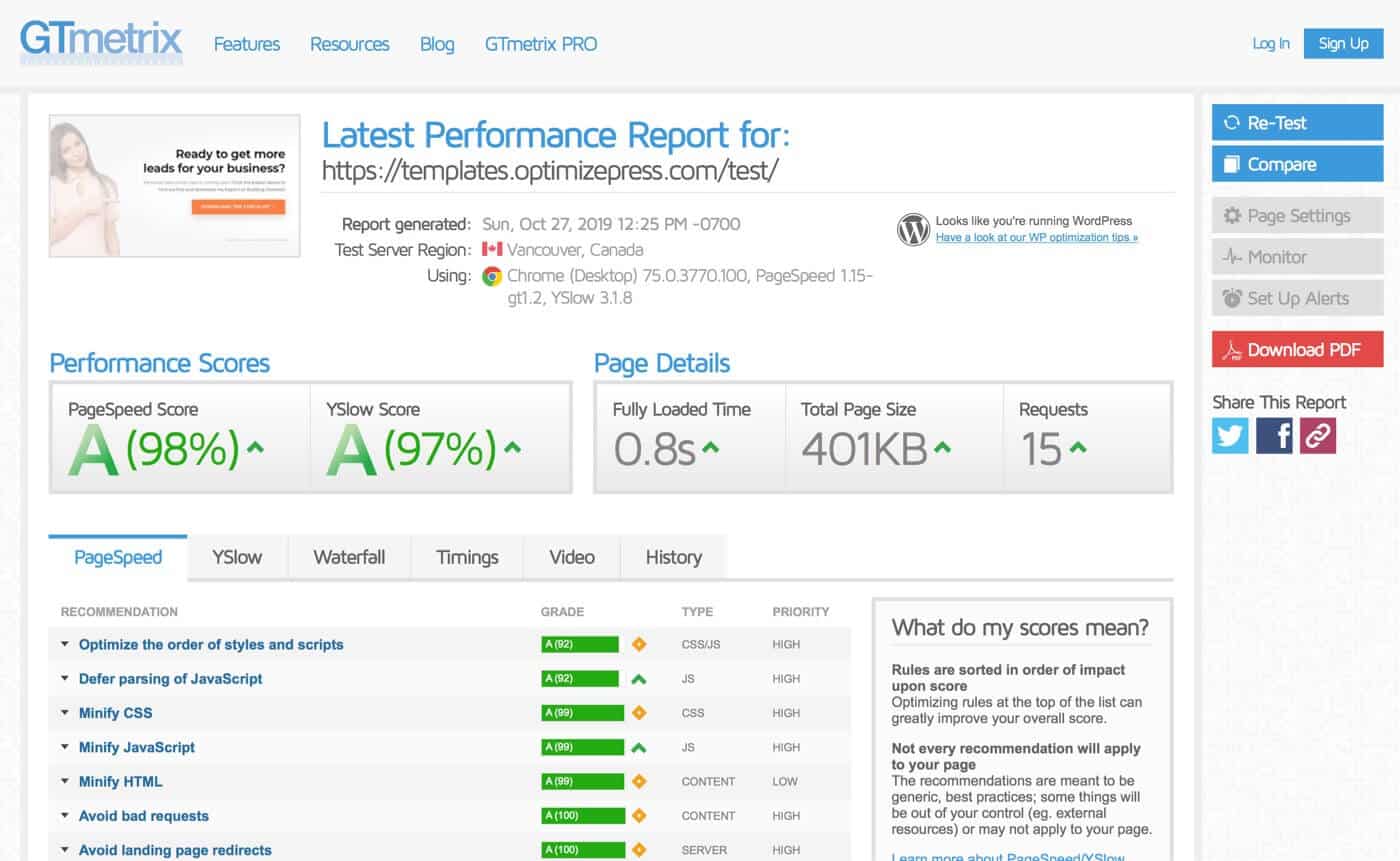Click the PRIORITY column header
The width and height of the screenshot is (1400, 861).
[801, 612]
